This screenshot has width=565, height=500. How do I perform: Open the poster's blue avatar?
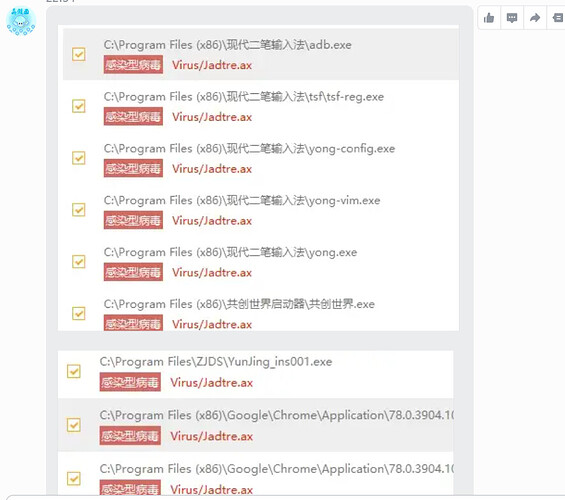pos(21,21)
